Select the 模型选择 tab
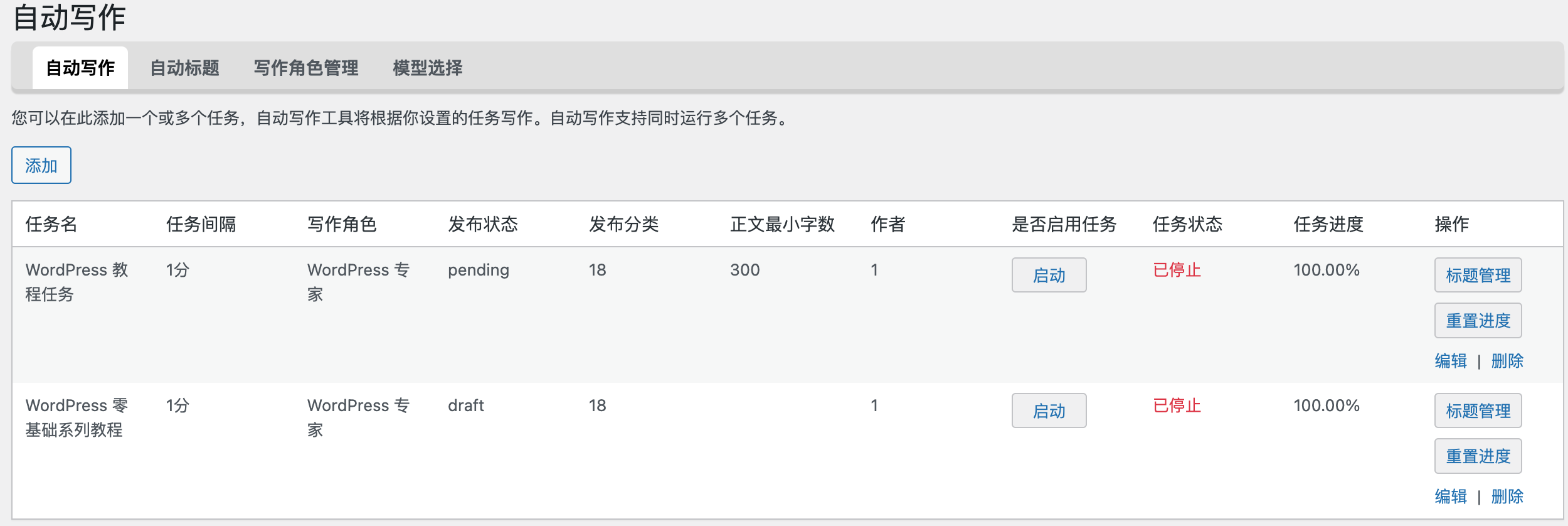This screenshot has width=1568, height=526. [x=427, y=68]
